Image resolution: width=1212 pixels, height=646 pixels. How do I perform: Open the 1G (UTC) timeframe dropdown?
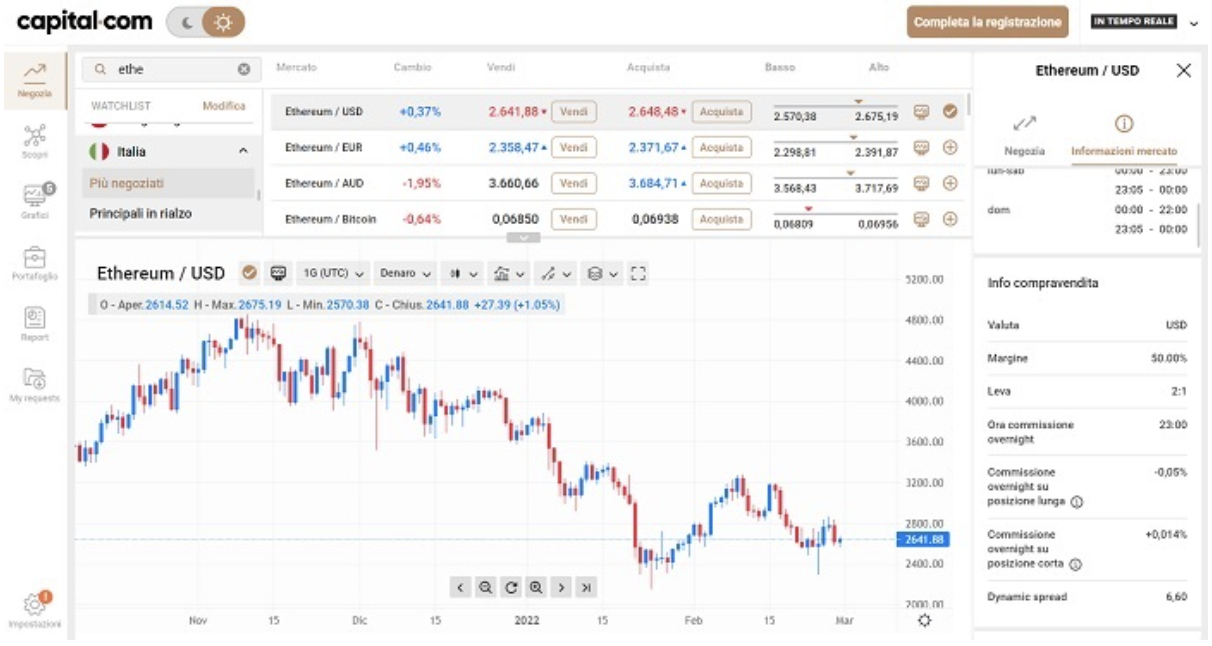tap(331, 273)
